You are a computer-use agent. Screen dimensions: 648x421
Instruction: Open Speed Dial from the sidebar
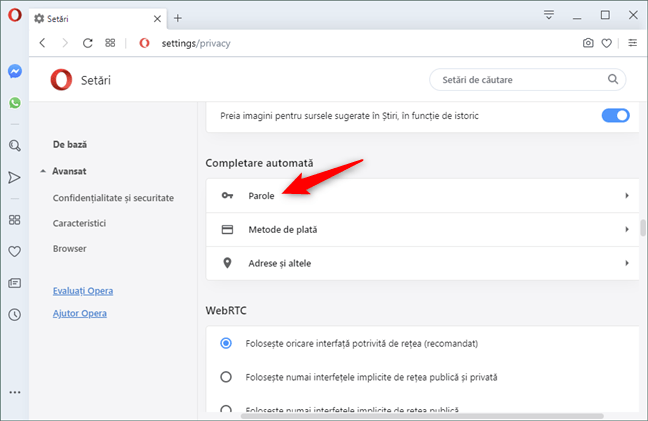coord(14,220)
